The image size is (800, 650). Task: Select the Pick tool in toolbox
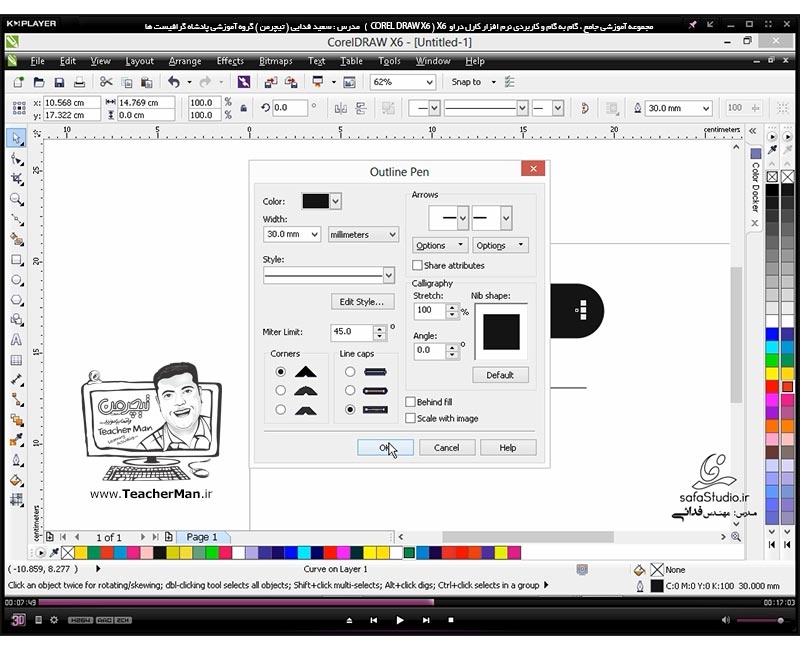(16, 138)
